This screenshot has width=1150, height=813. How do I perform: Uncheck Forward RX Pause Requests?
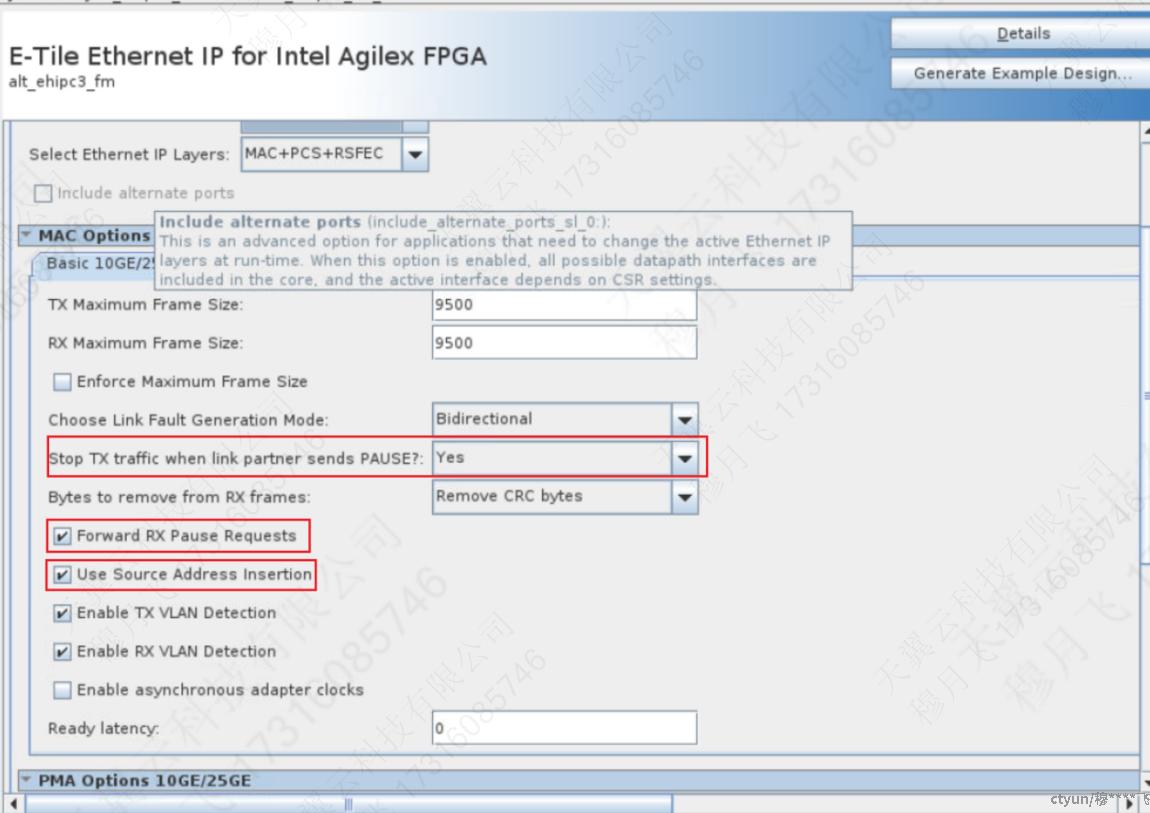pos(63,536)
